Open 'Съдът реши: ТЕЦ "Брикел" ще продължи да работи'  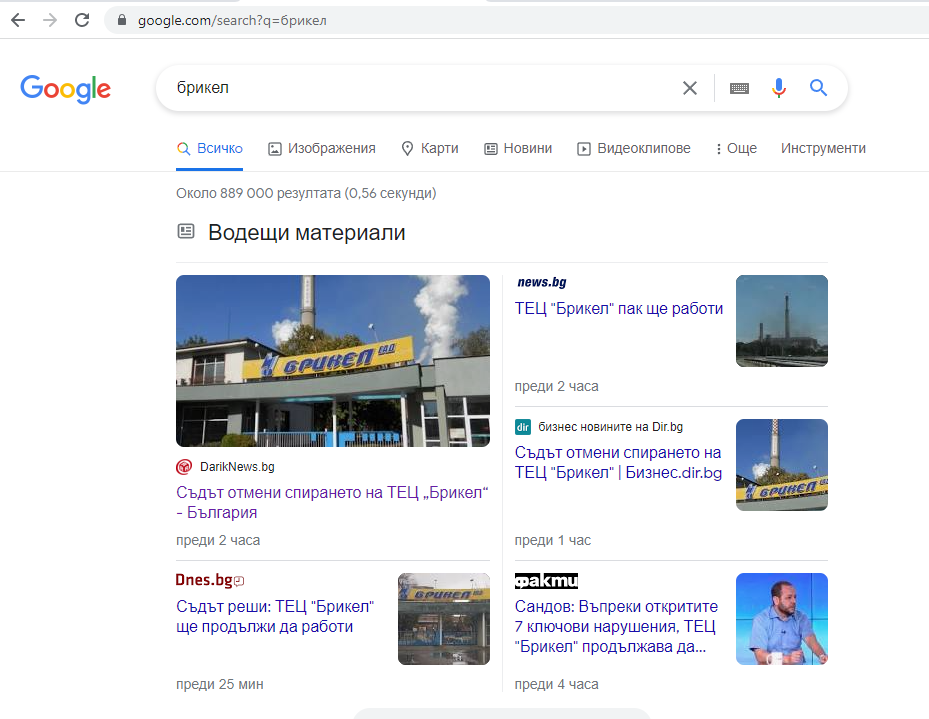click(x=275, y=617)
